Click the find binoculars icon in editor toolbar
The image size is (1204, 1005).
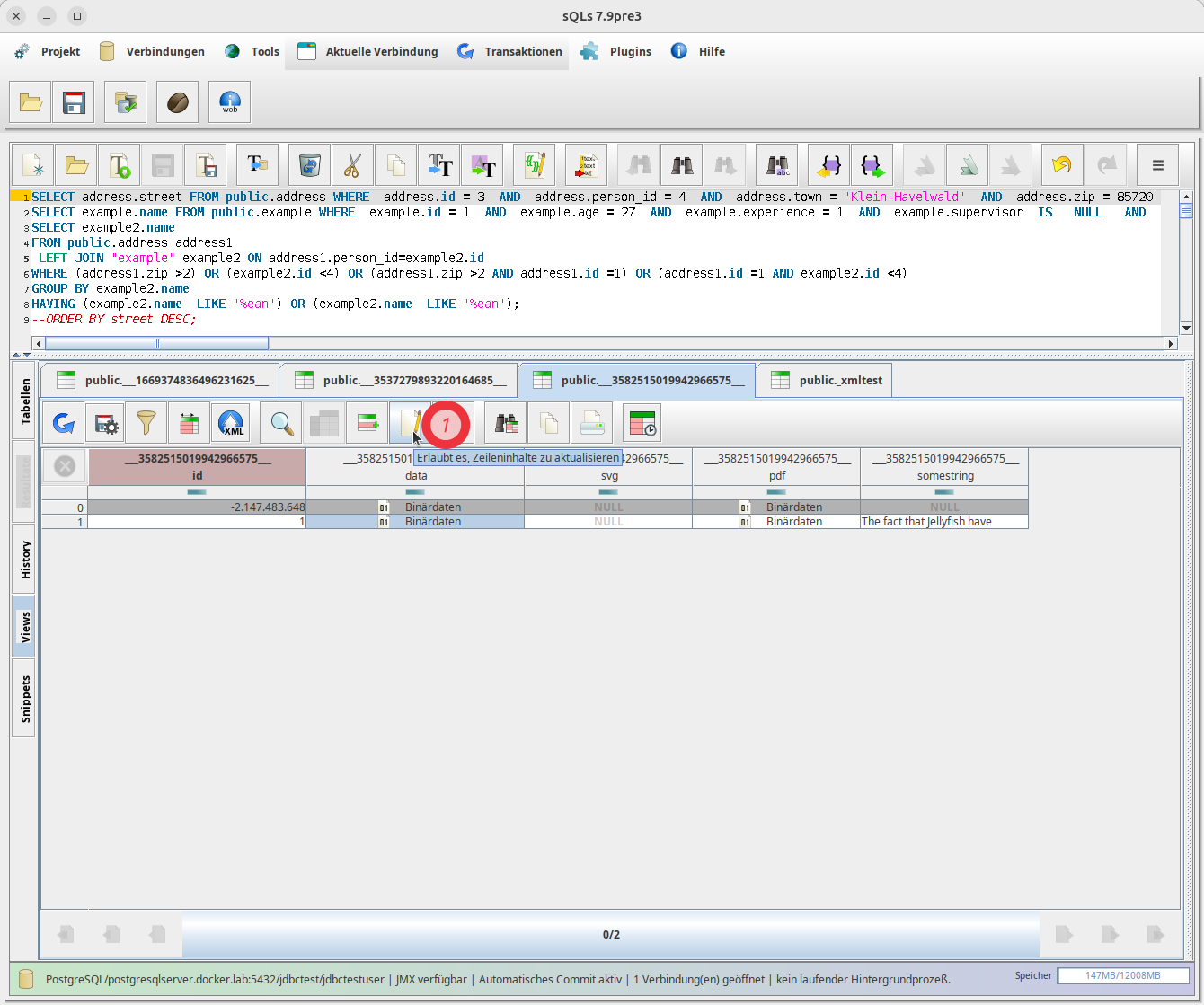point(682,165)
